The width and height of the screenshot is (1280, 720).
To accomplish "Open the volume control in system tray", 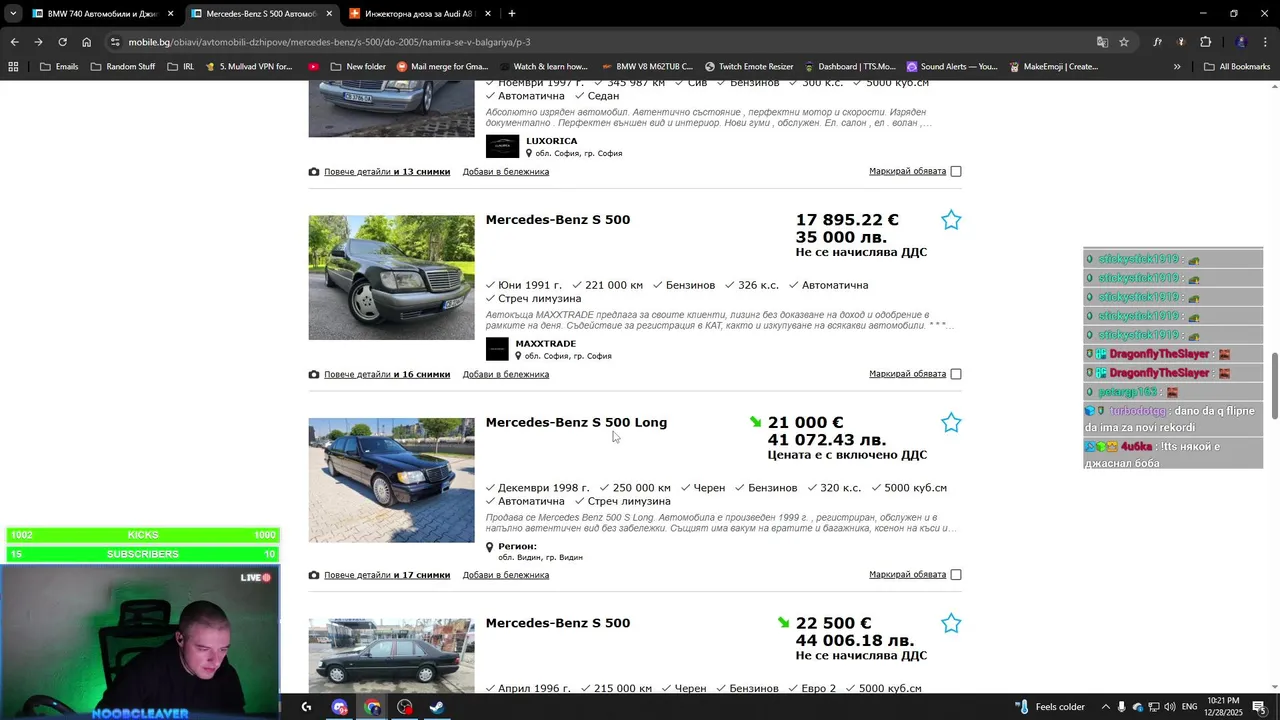I will (1172, 707).
